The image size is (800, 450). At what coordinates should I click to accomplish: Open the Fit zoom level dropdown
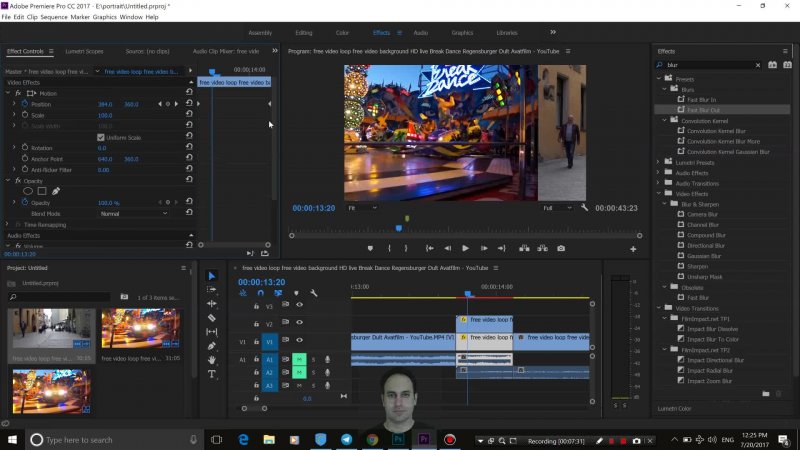tap(361, 208)
